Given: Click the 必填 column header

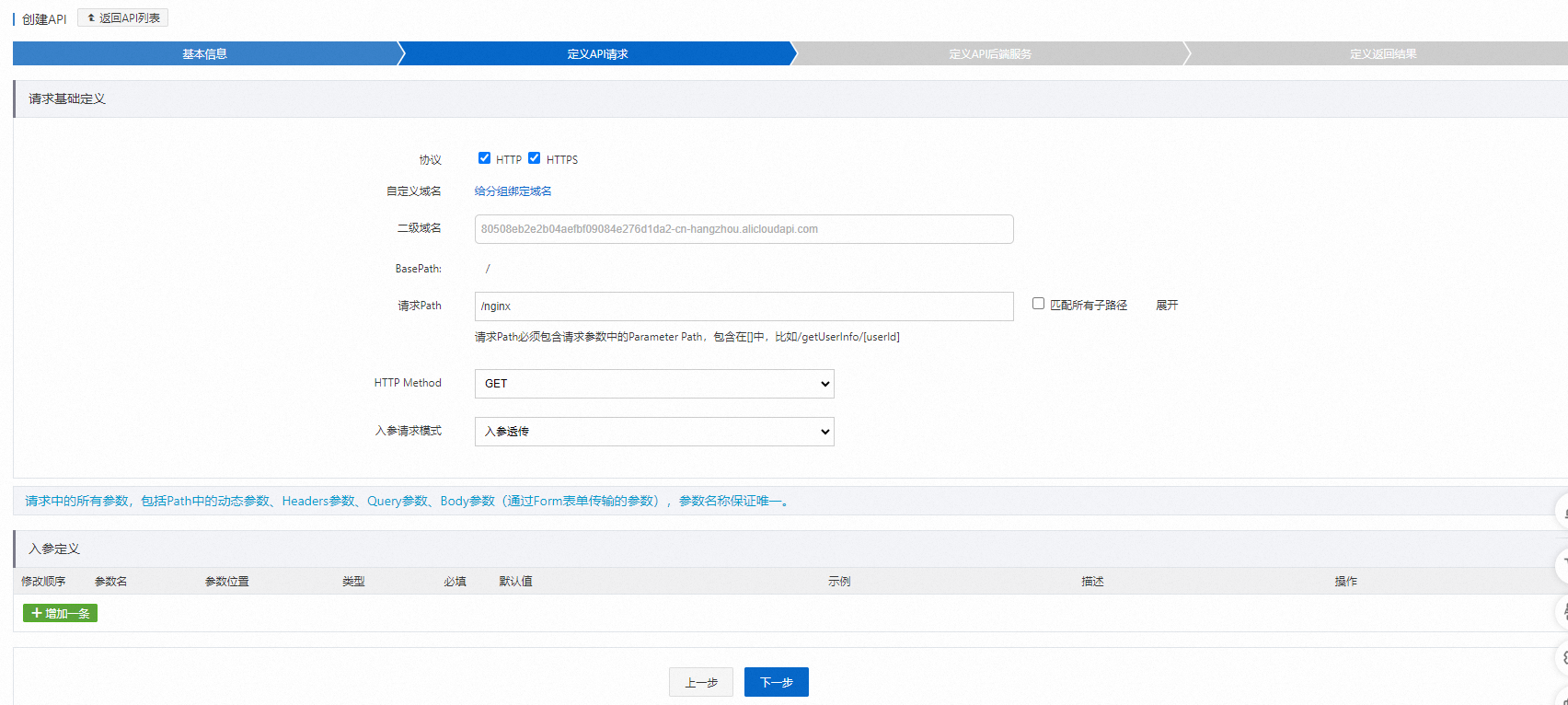Looking at the screenshot, I should [455, 581].
